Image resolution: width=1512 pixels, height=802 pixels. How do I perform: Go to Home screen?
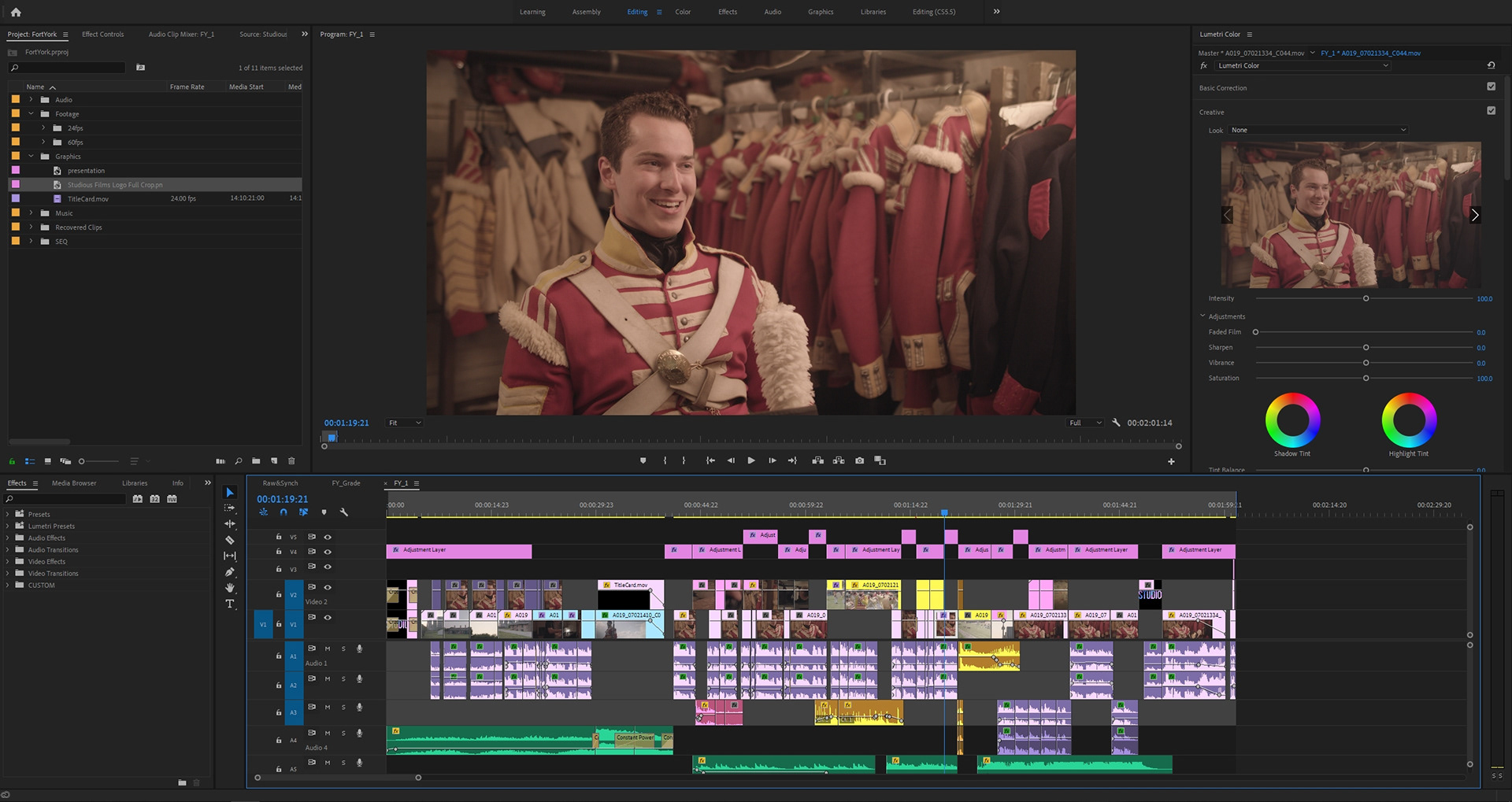tap(16, 12)
